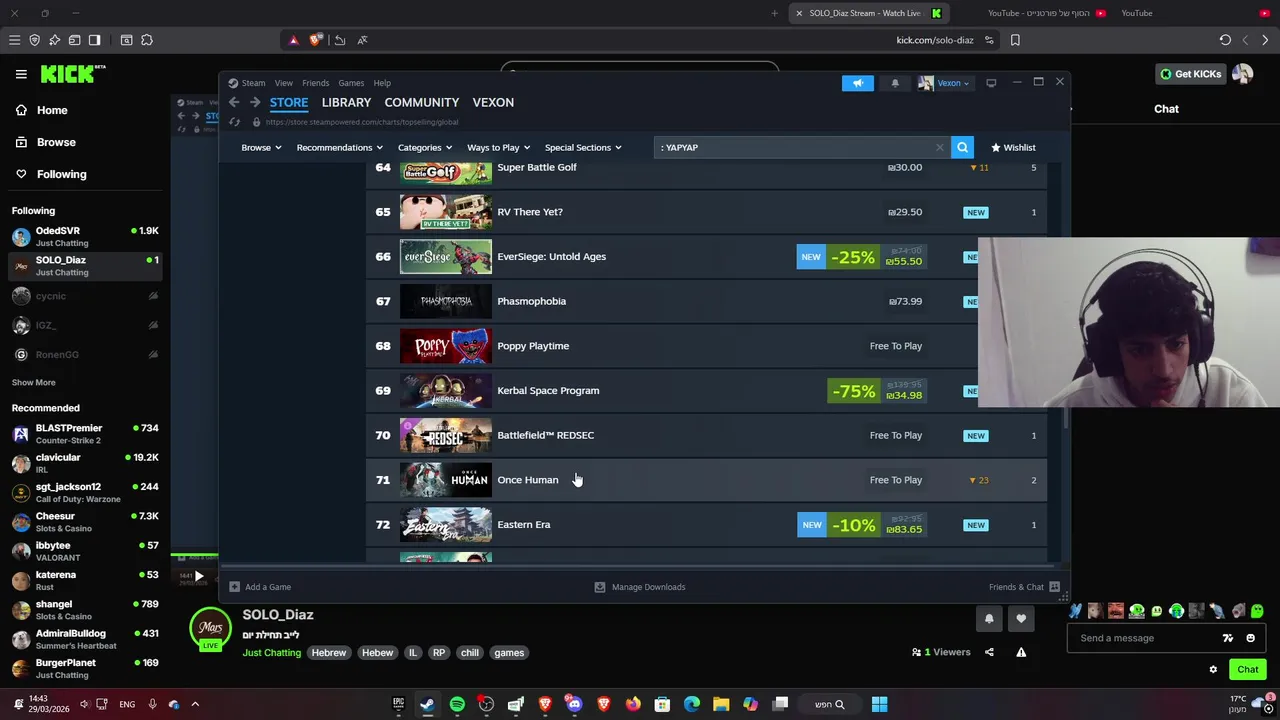Image resolution: width=1280 pixels, height=720 pixels.
Task: Open OdedSVR channel in Following list
Action: pyautogui.click(x=85, y=237)
